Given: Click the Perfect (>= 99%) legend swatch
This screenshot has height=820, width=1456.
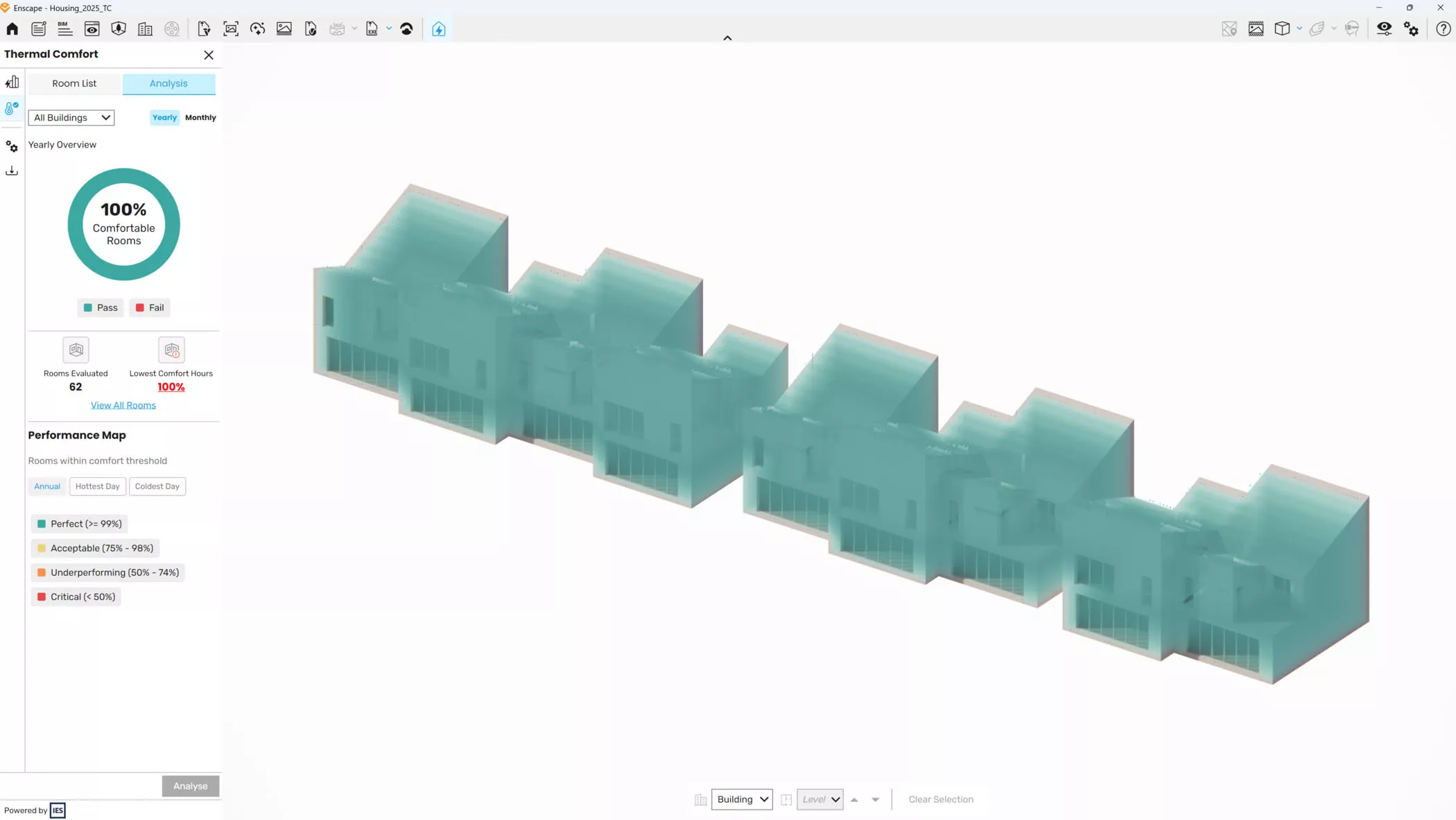Looking at the screenshot, I should pyautogui.click(x=42, y=524).
